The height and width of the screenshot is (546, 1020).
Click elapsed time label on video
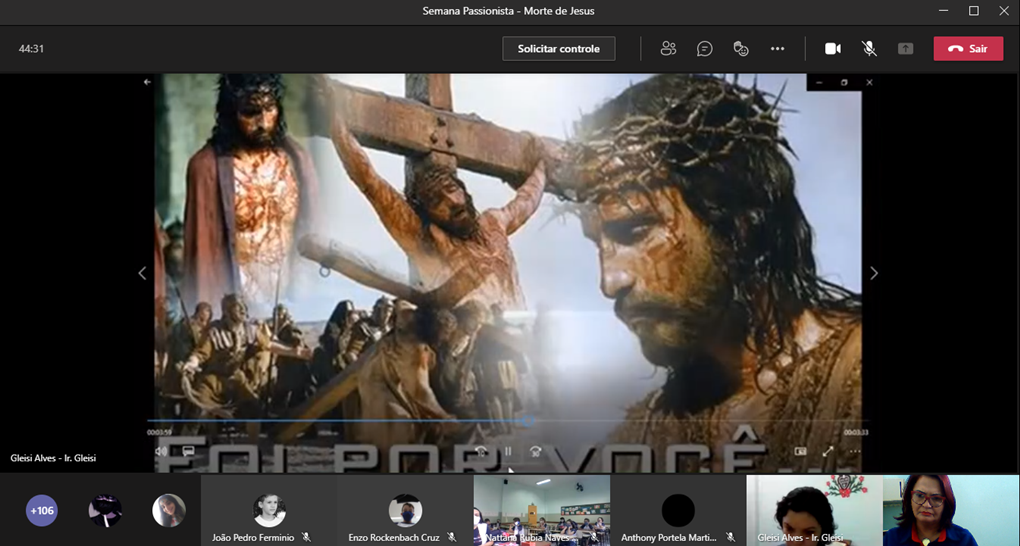(159, 432)
